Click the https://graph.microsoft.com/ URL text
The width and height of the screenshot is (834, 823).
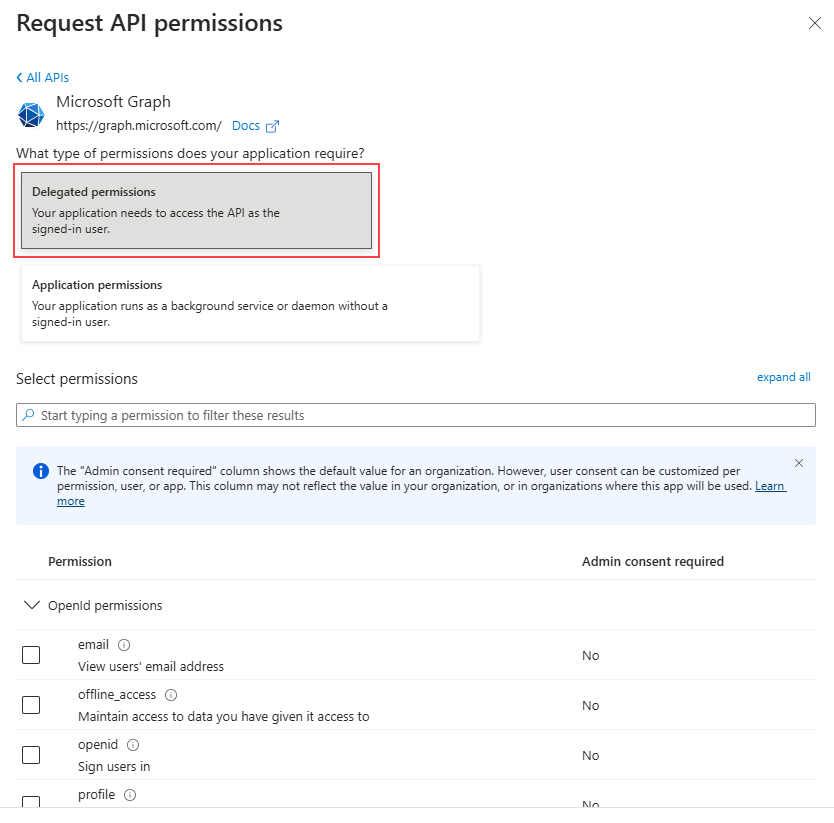click(139, 126)
